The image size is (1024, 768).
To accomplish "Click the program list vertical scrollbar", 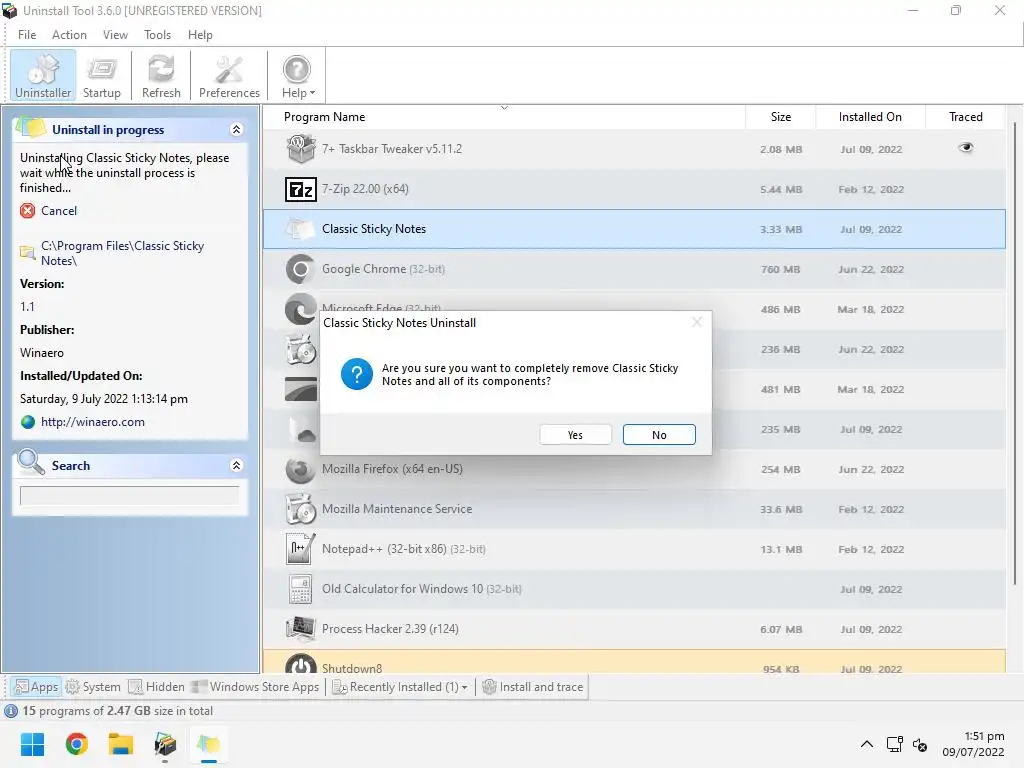I will click(x=1014, y=353).
